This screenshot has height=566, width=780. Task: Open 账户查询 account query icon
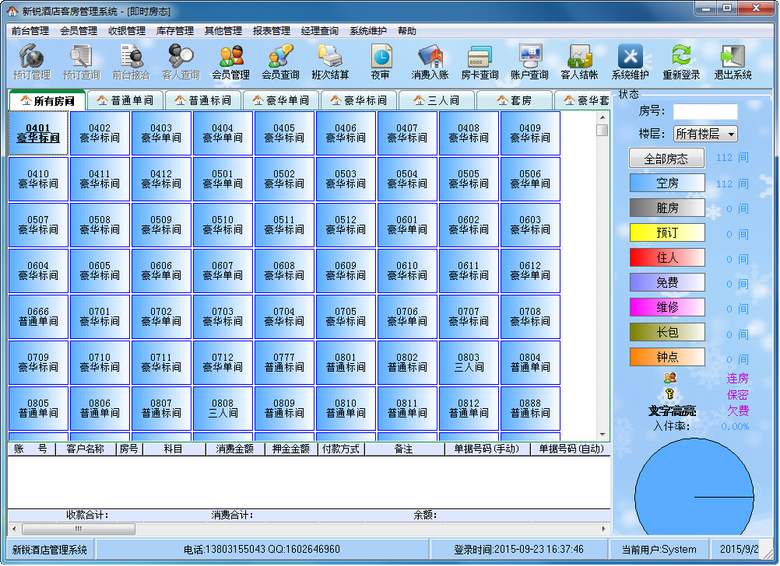(529, 62)
